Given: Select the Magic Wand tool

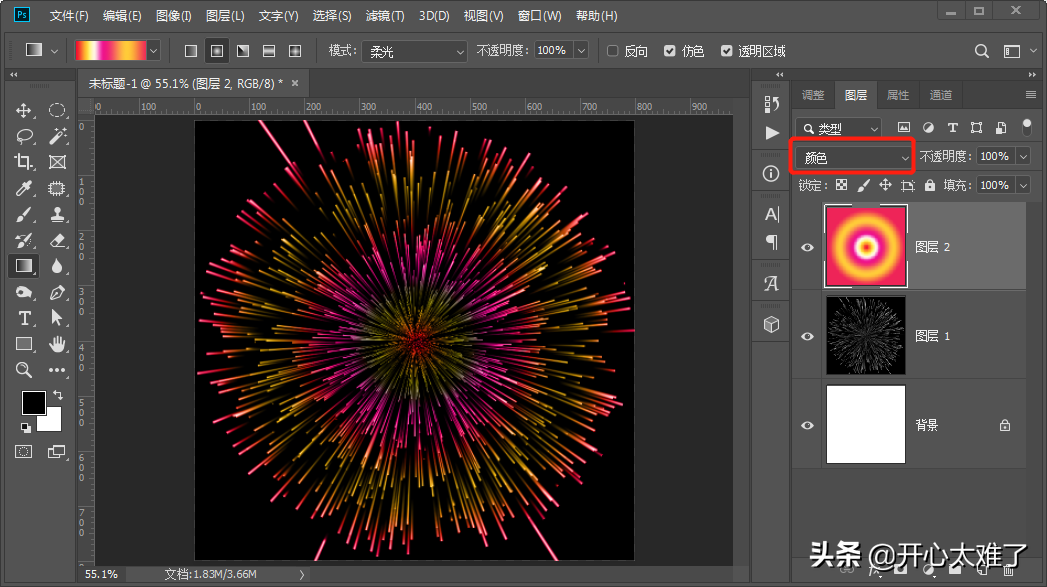Looking at the screenshot, I should pos(57,136).
